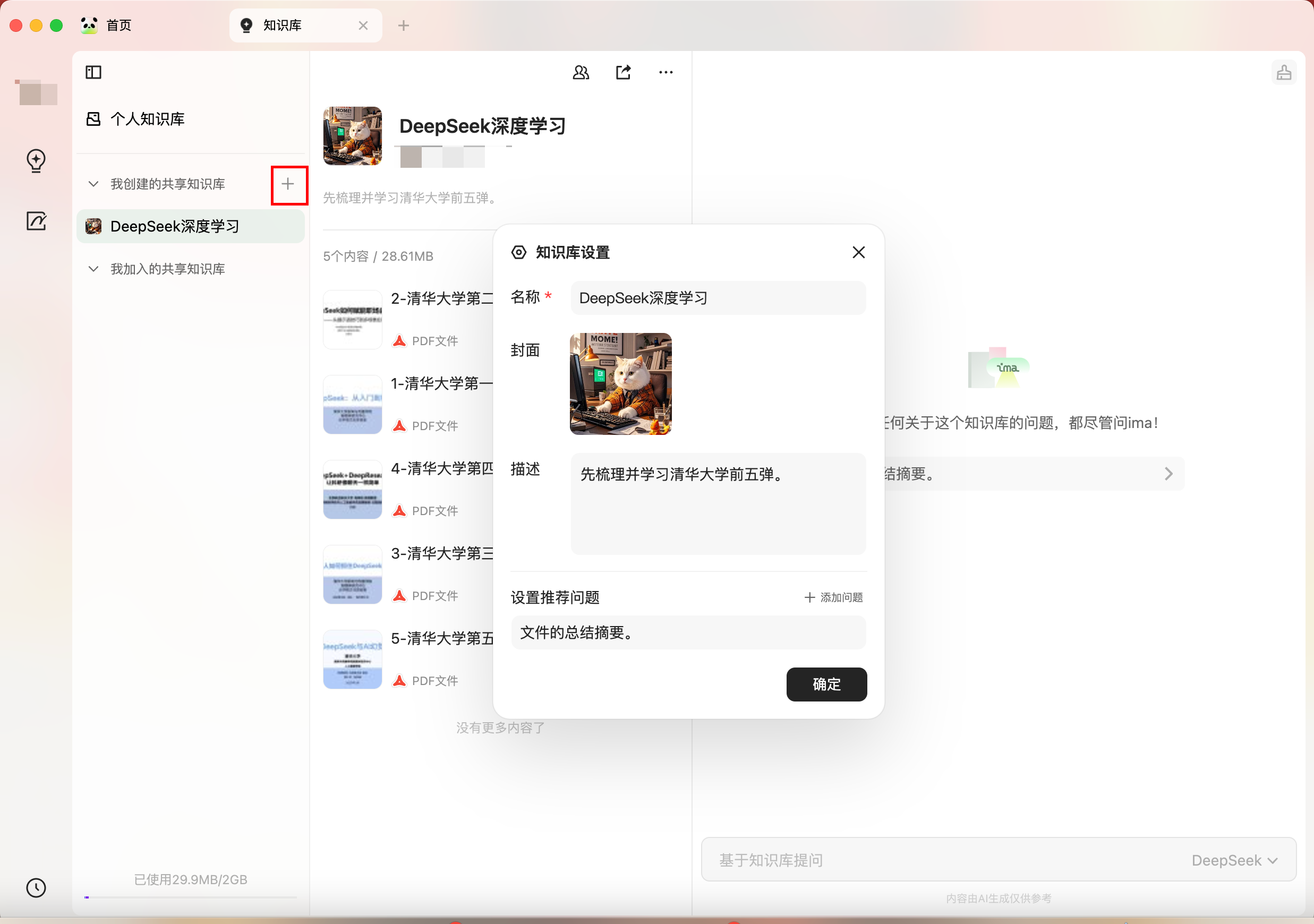Click the 名称 name input field
1314x924 pixels.
click(718, 298)
